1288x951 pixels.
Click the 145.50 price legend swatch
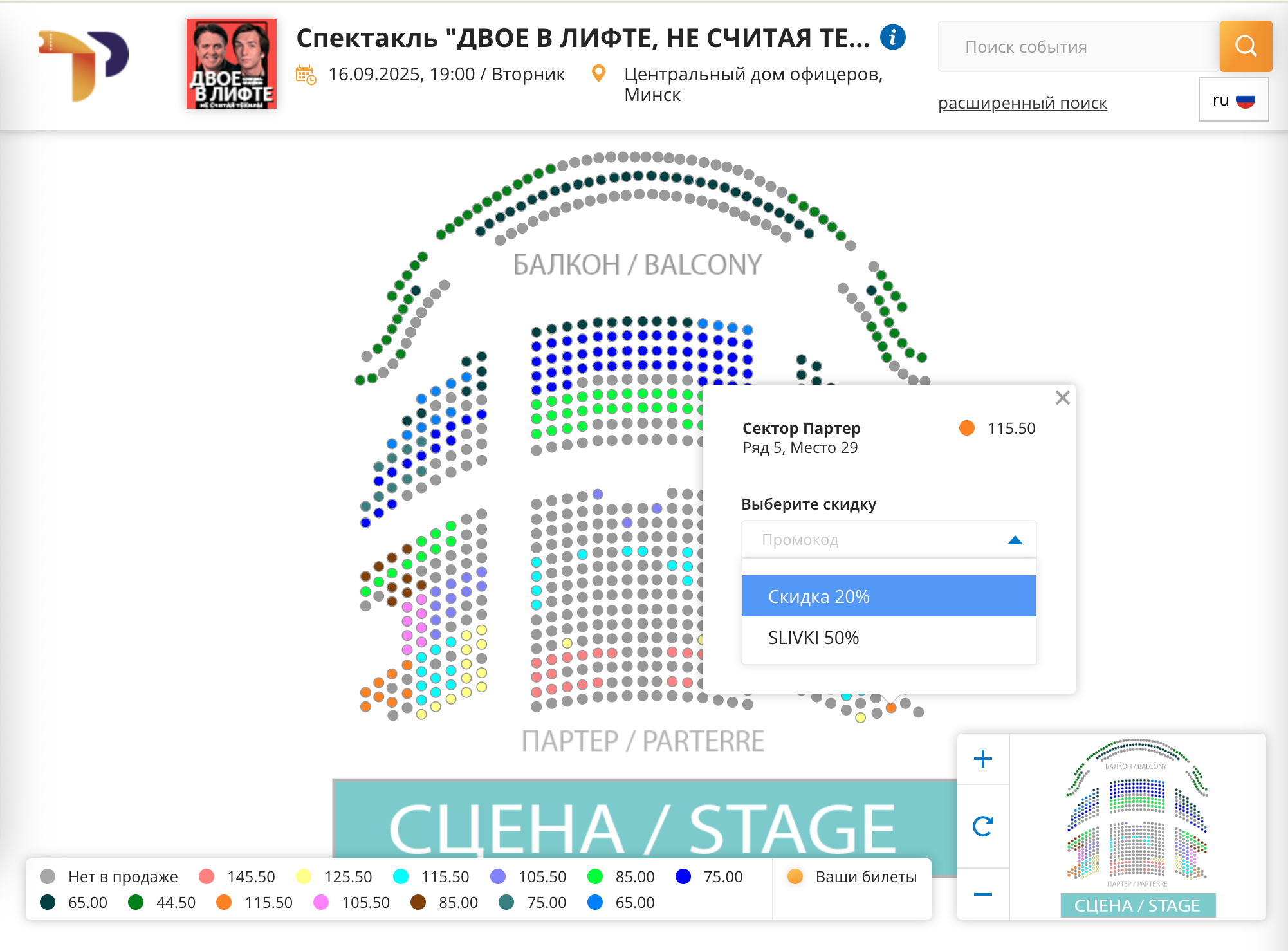click(x=207, y=876)
